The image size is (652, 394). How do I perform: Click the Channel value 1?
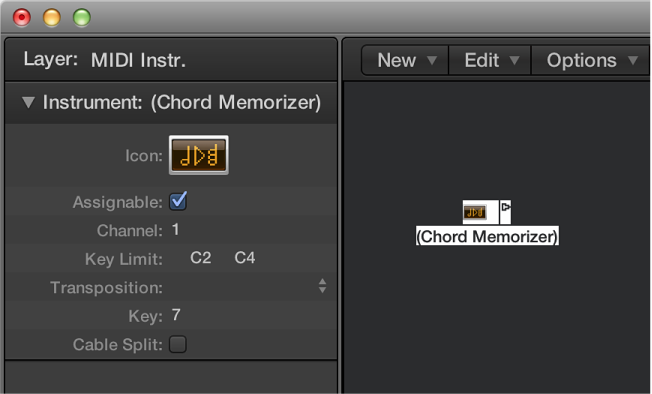175,230
